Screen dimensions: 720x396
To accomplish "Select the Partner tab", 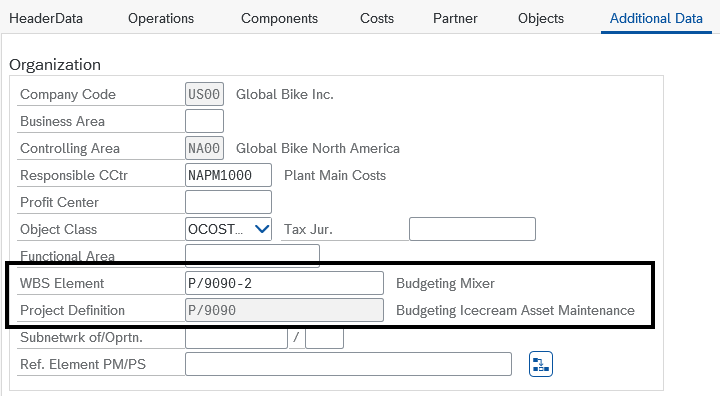I will coord(455,18).
